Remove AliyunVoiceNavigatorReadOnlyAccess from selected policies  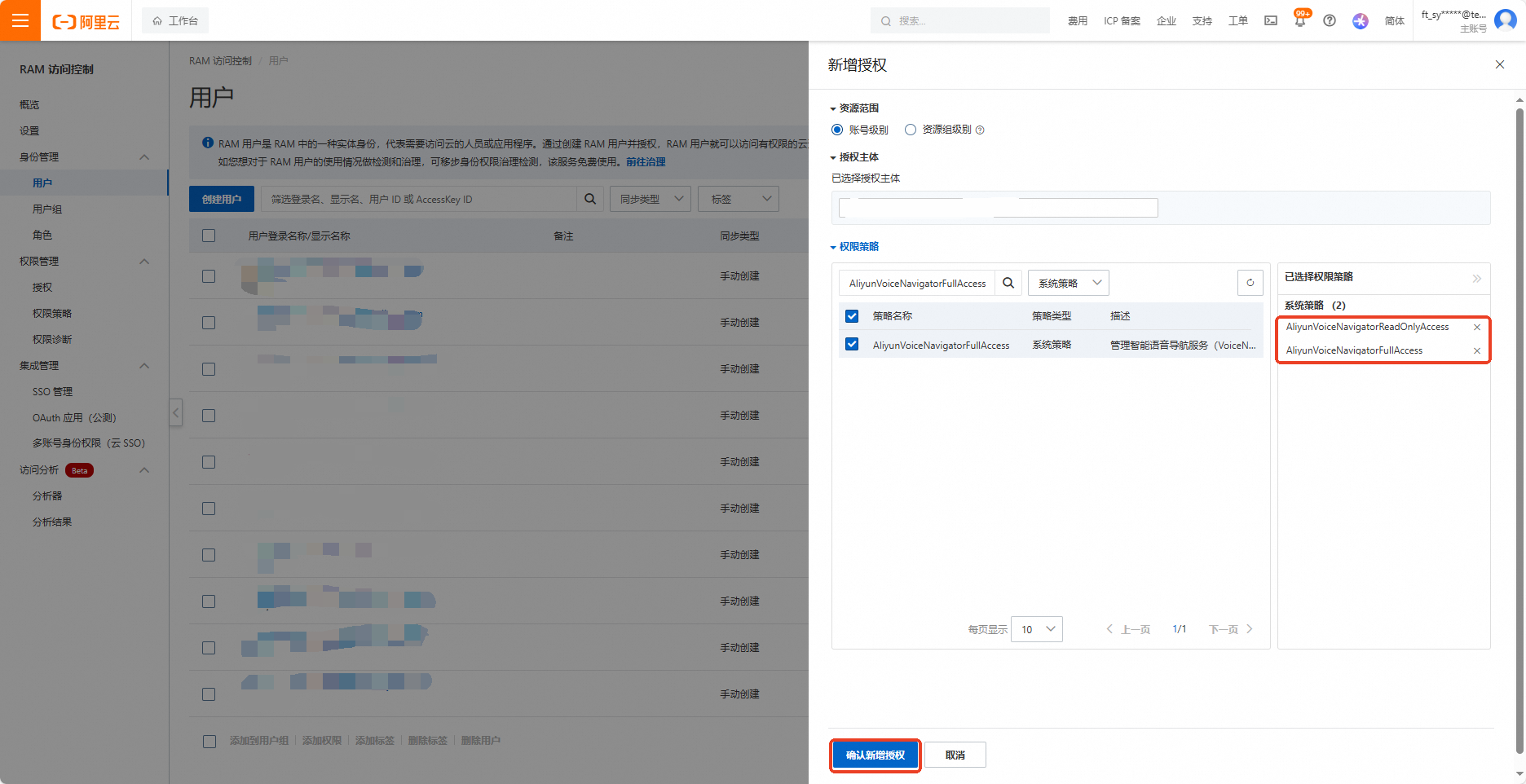(1477, 327)
